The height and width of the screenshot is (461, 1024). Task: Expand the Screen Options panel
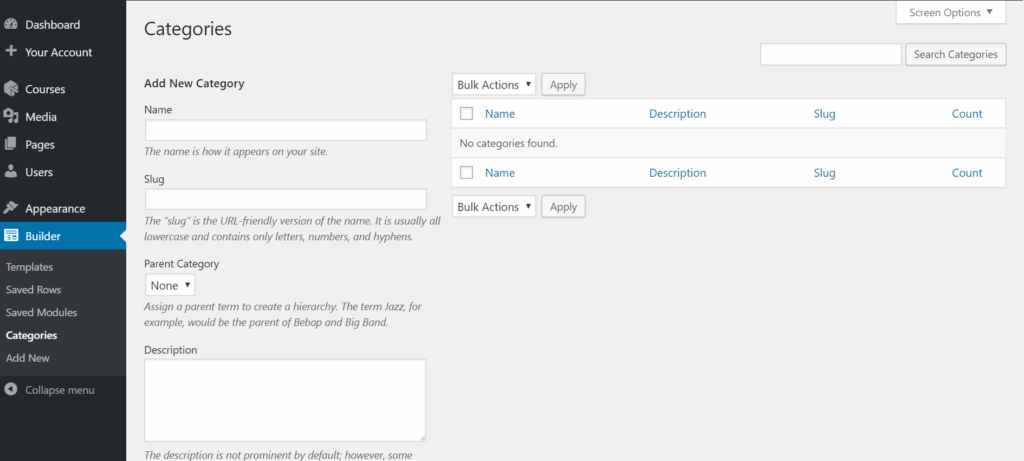[x=951, y=13]
